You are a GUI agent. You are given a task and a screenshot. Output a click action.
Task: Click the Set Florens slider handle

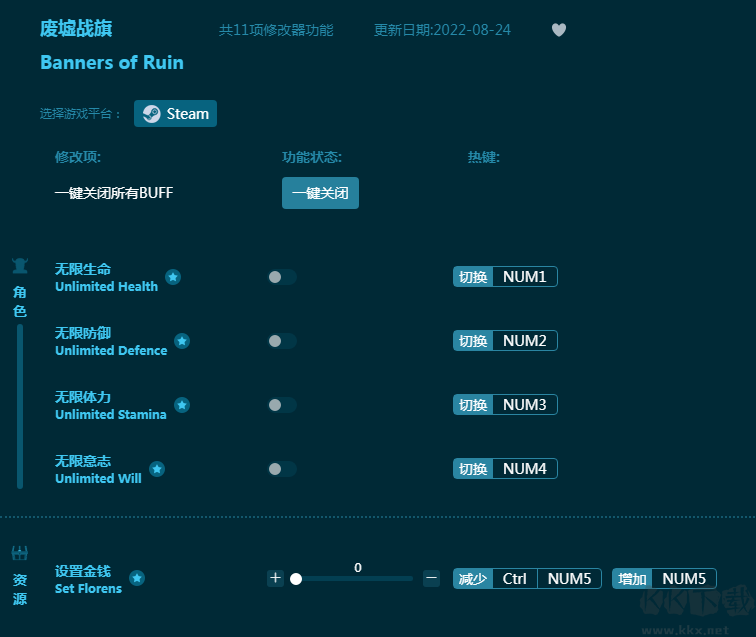pos(296,578)
